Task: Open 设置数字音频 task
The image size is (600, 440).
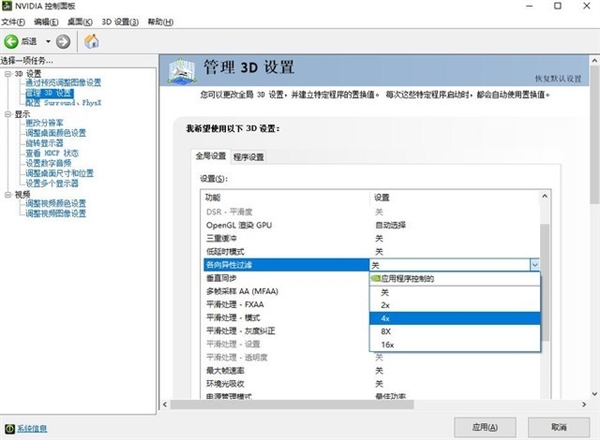Action: click(48, 163)
